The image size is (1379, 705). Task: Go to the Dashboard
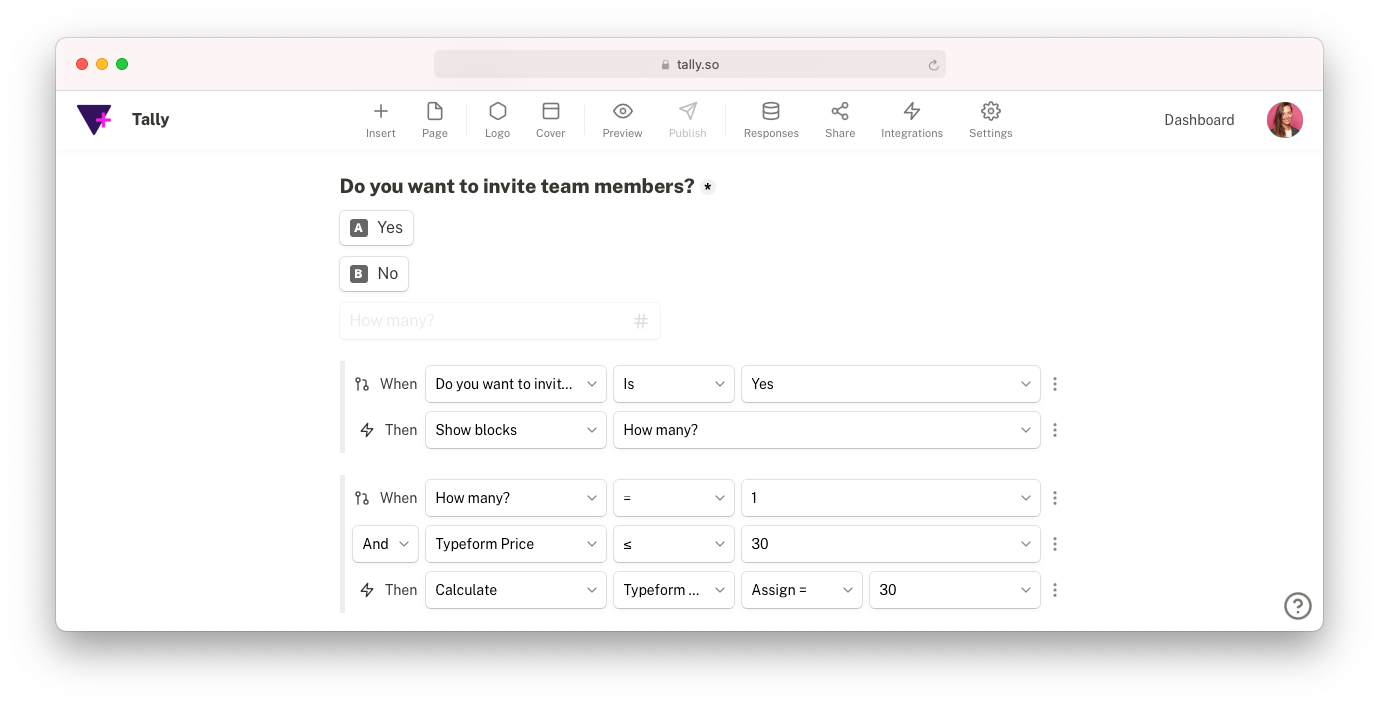point(1199,120)
